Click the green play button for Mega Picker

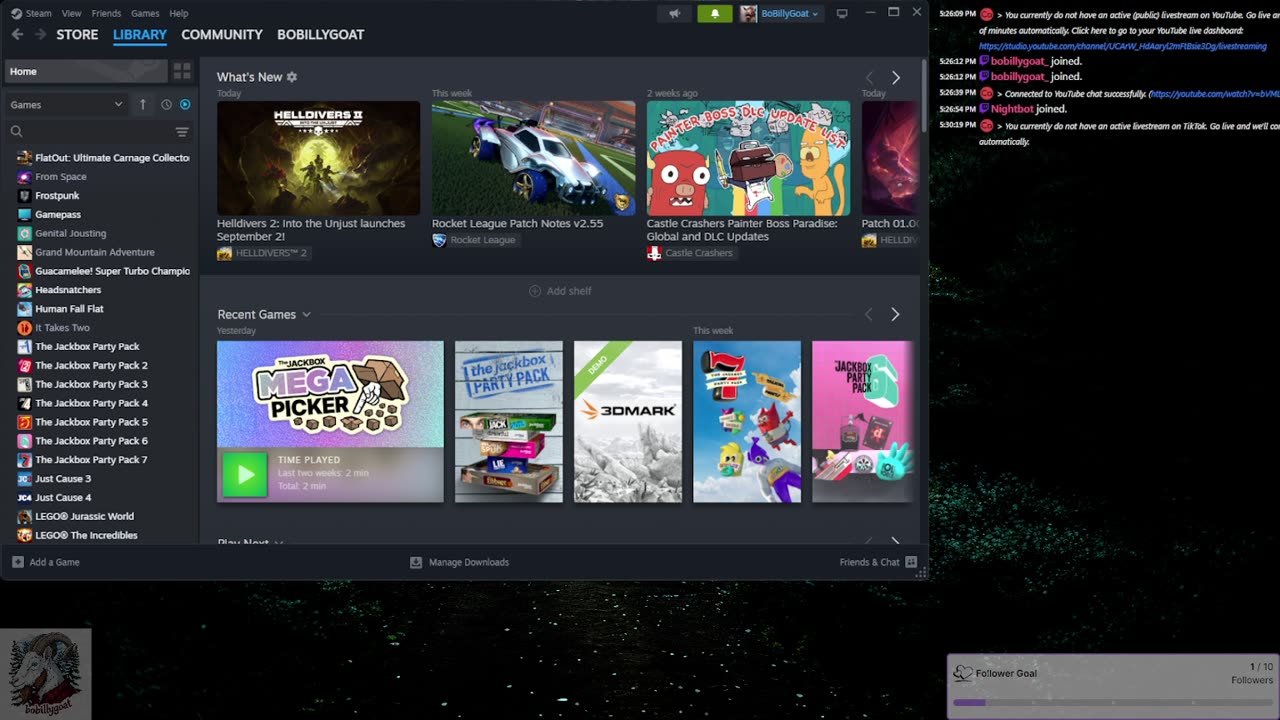[245, 474]
